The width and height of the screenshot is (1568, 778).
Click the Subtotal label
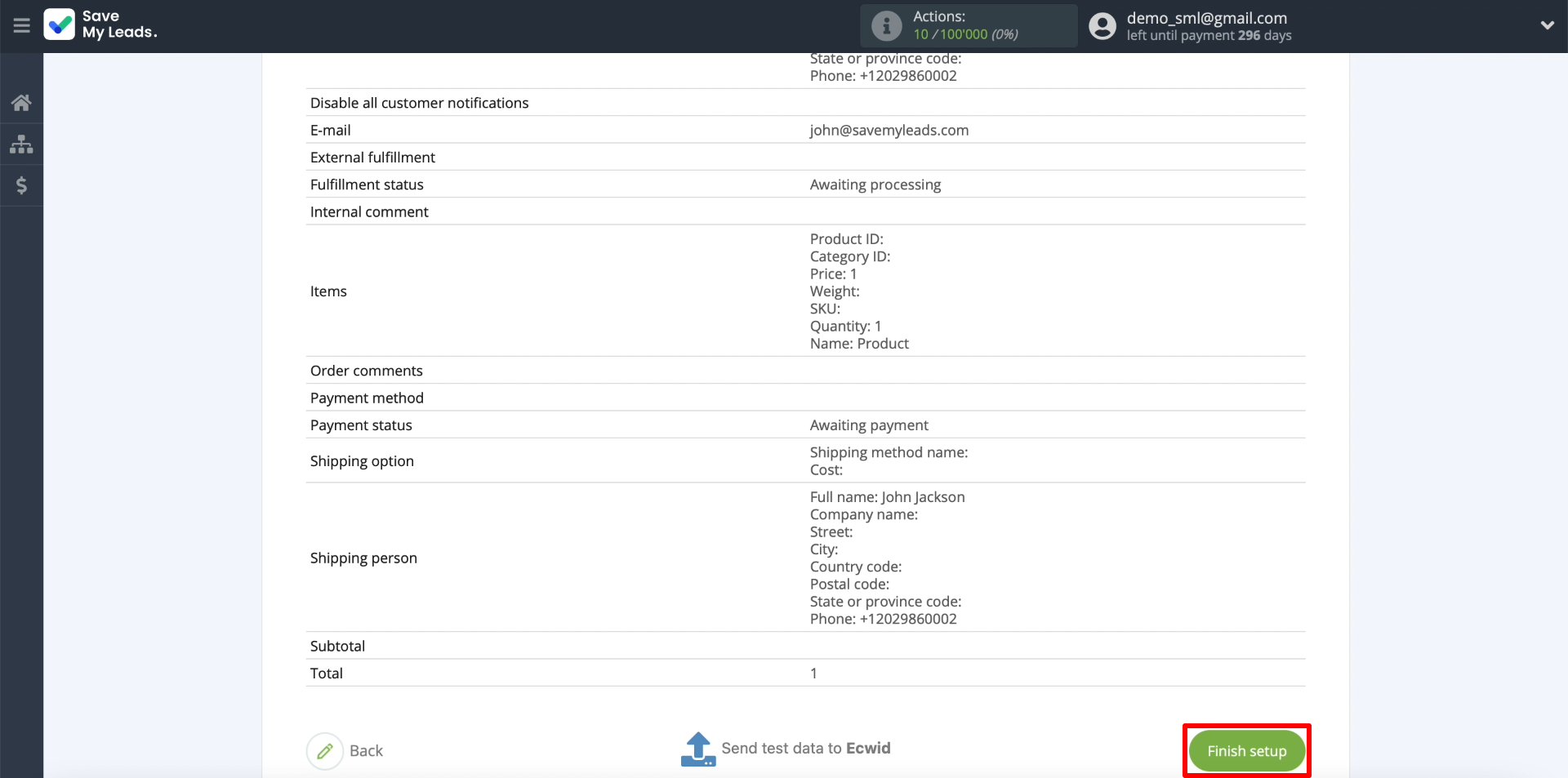(x=337, y=647)
